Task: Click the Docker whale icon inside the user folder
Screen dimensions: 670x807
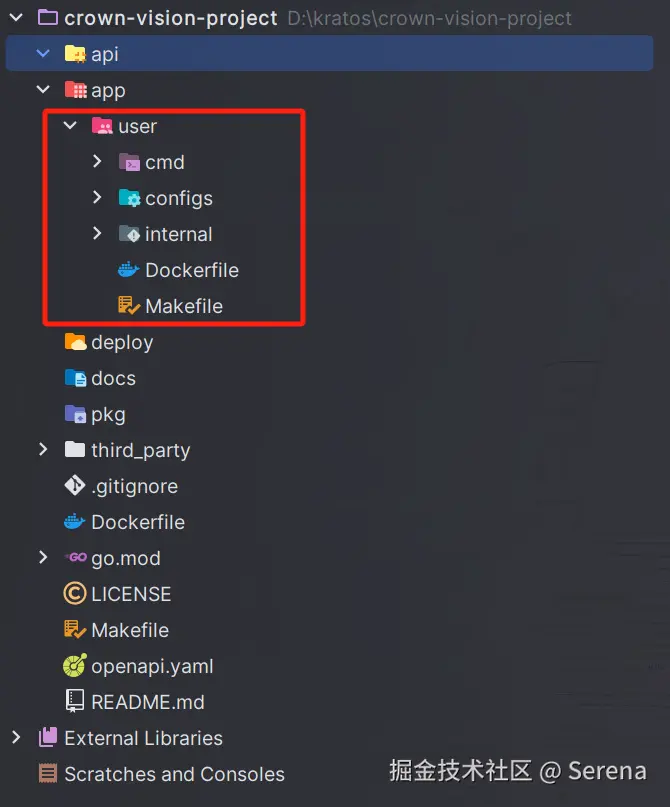Action: pyautogui.click(x=128, y=270)
